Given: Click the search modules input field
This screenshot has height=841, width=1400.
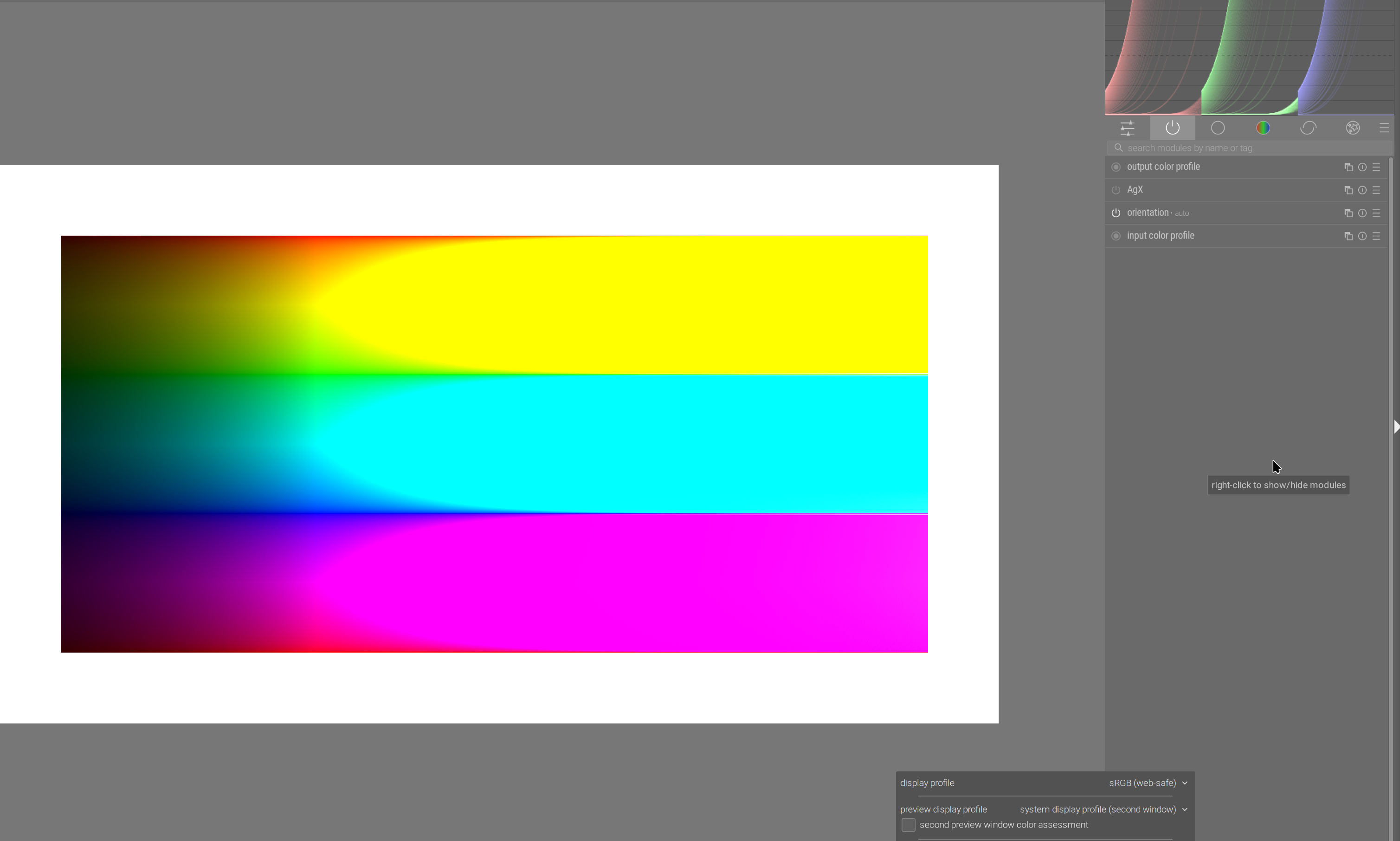Looking at the screenshot, I should click(x=1246, y=149).
